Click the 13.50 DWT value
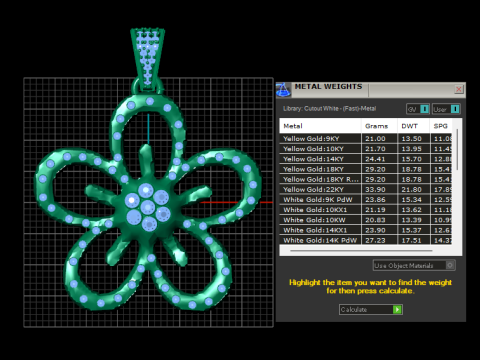Viewport: 480px width, 360px height. tap(412, 139)
